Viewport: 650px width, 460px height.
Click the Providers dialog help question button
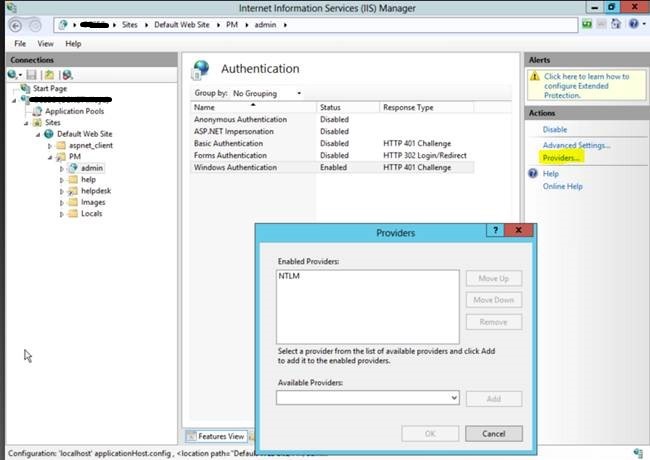pyautogui.click(x=495, y=230)
